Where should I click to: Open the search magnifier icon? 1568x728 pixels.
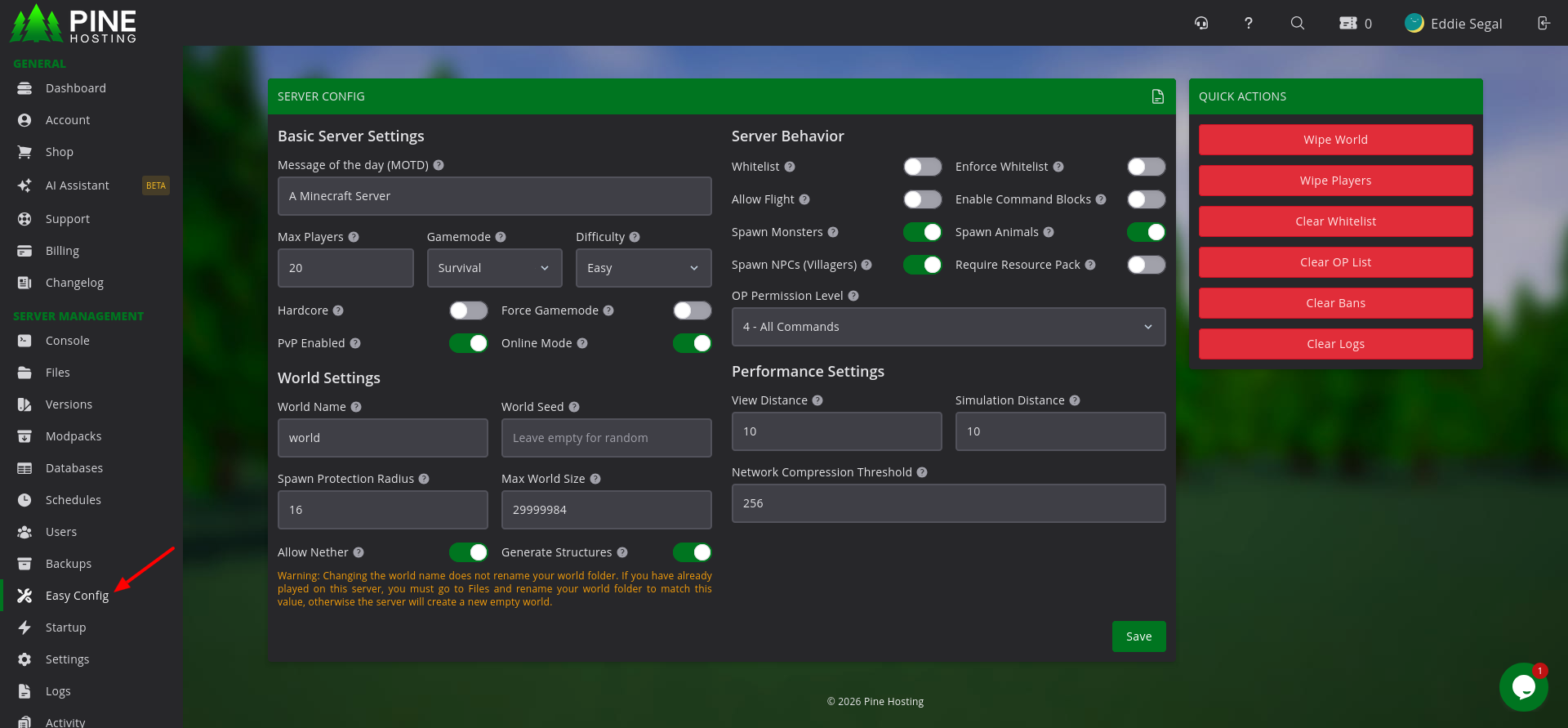pos(1297,23)
